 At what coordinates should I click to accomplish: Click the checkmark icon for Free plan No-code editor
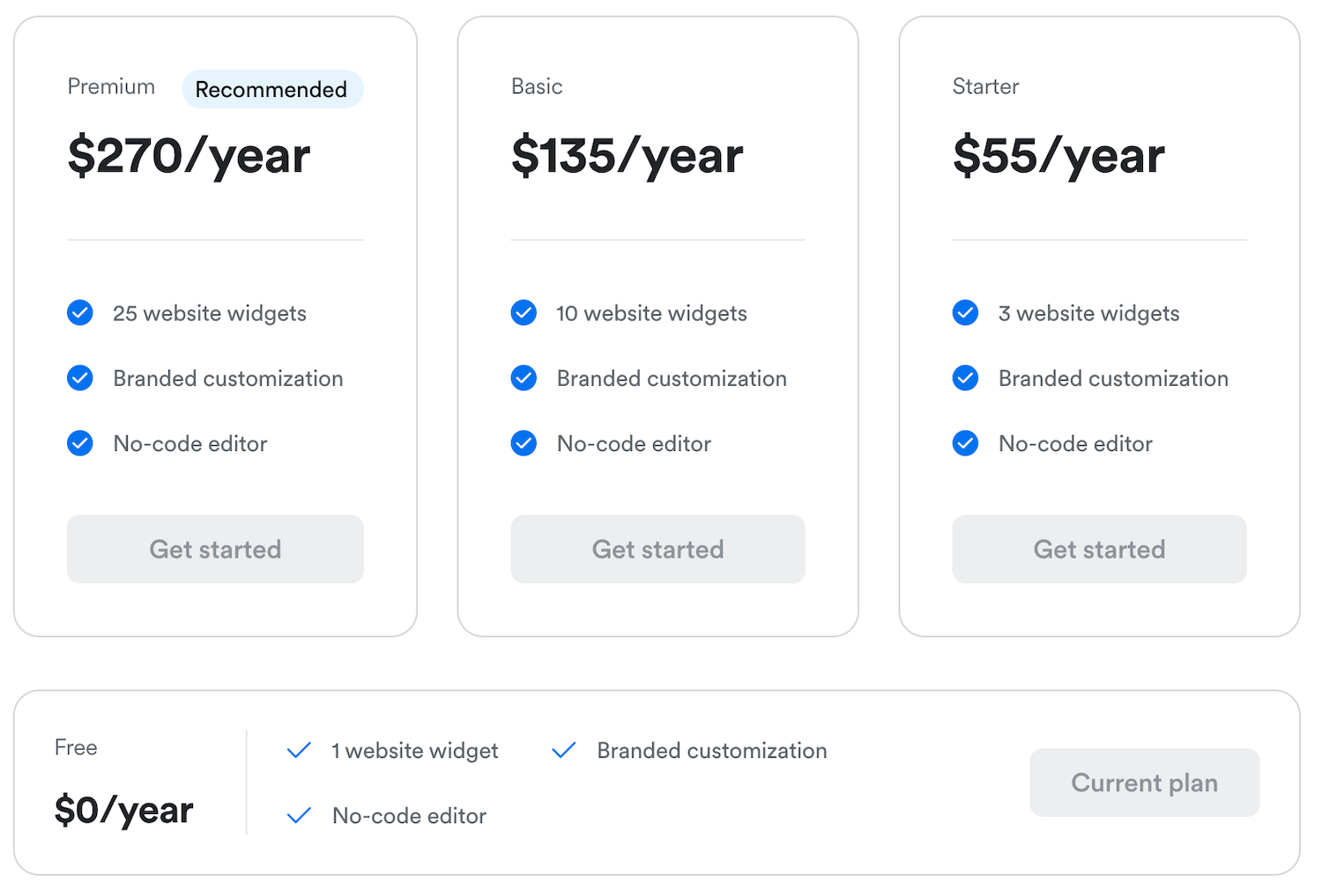(x=299, y=816)
